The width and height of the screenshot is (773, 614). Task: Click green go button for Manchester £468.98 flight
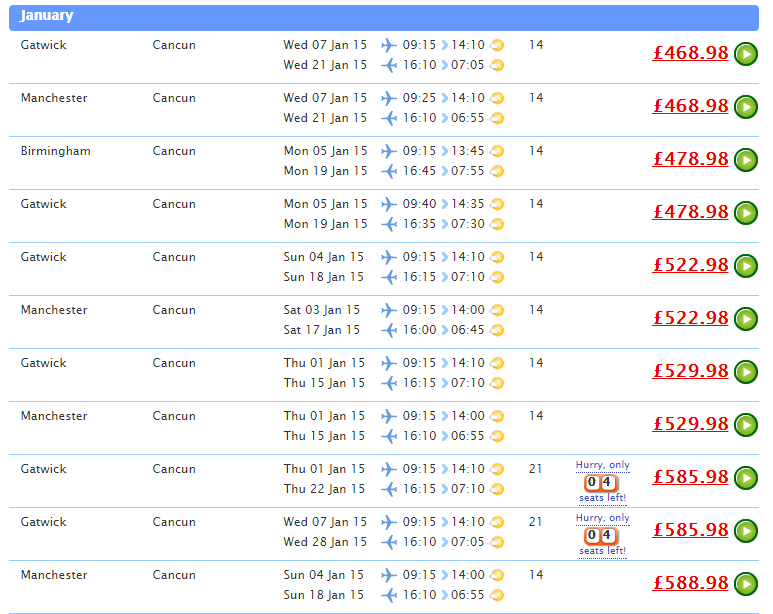click(746, 107)
